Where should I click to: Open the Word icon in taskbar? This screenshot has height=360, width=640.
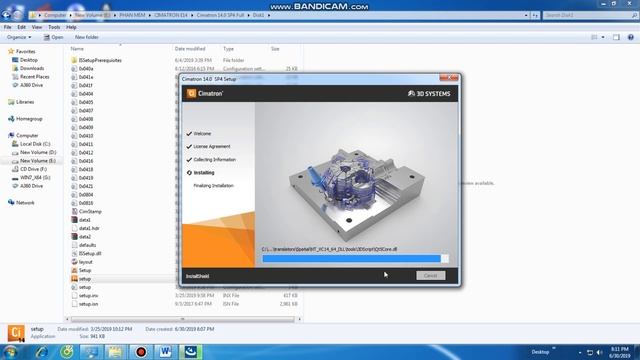pyautogui.click(x=165, y=352)
